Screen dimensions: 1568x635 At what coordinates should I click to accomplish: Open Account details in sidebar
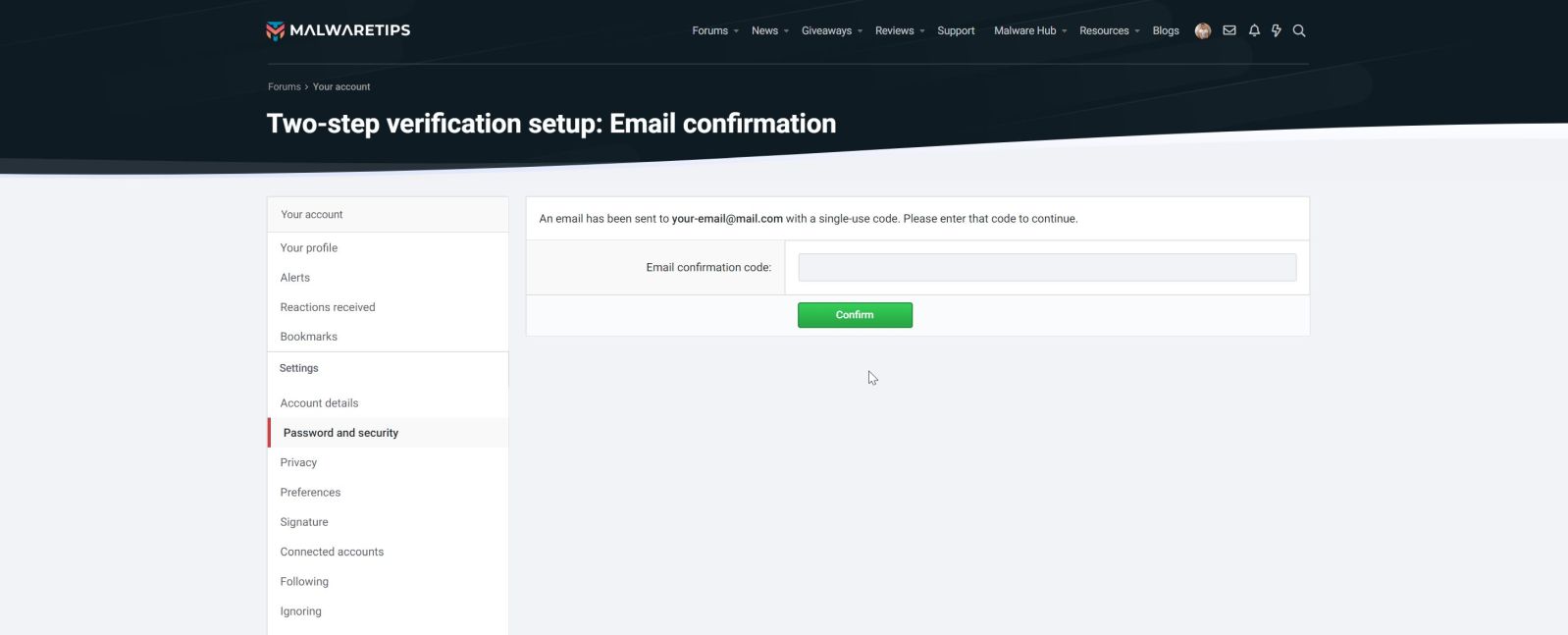(x=319, y=403)
